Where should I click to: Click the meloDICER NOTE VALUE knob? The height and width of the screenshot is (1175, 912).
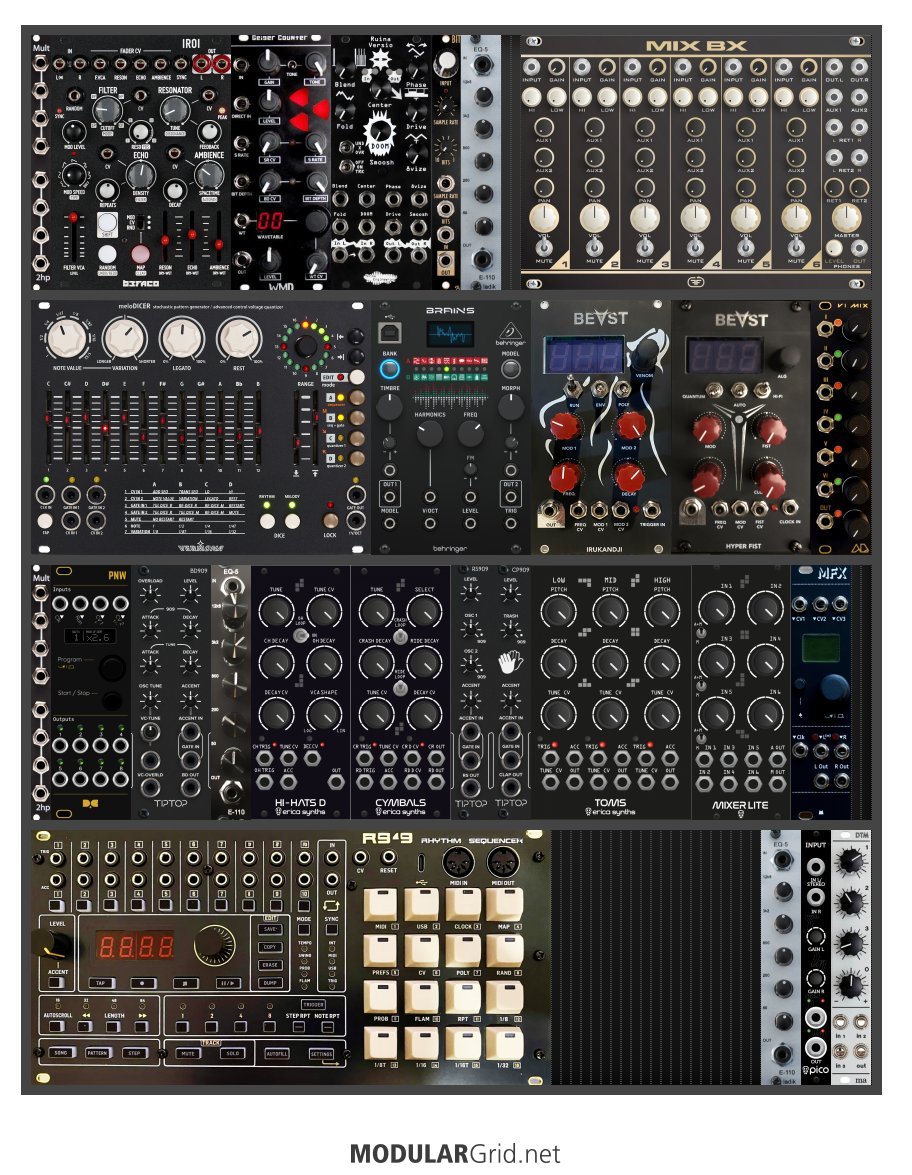click(x=69, y=339)
